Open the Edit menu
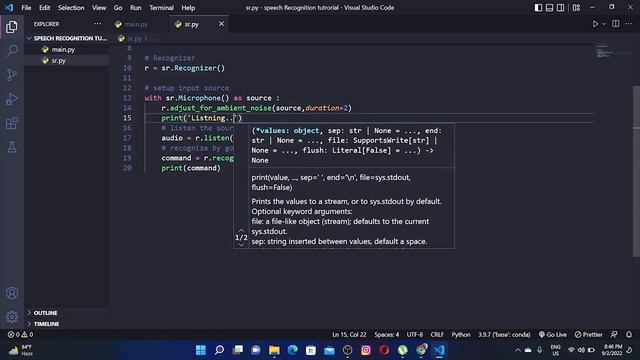The width and height of the screenshot is (640, 360). point(44,8)
